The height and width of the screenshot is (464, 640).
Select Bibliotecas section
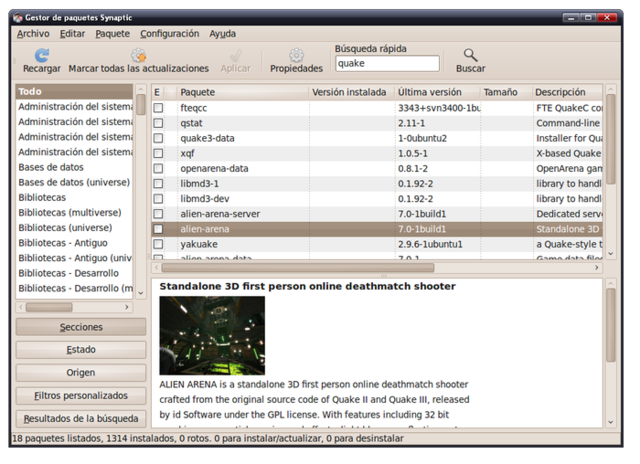pyautogui.click(x=74, y=198)
